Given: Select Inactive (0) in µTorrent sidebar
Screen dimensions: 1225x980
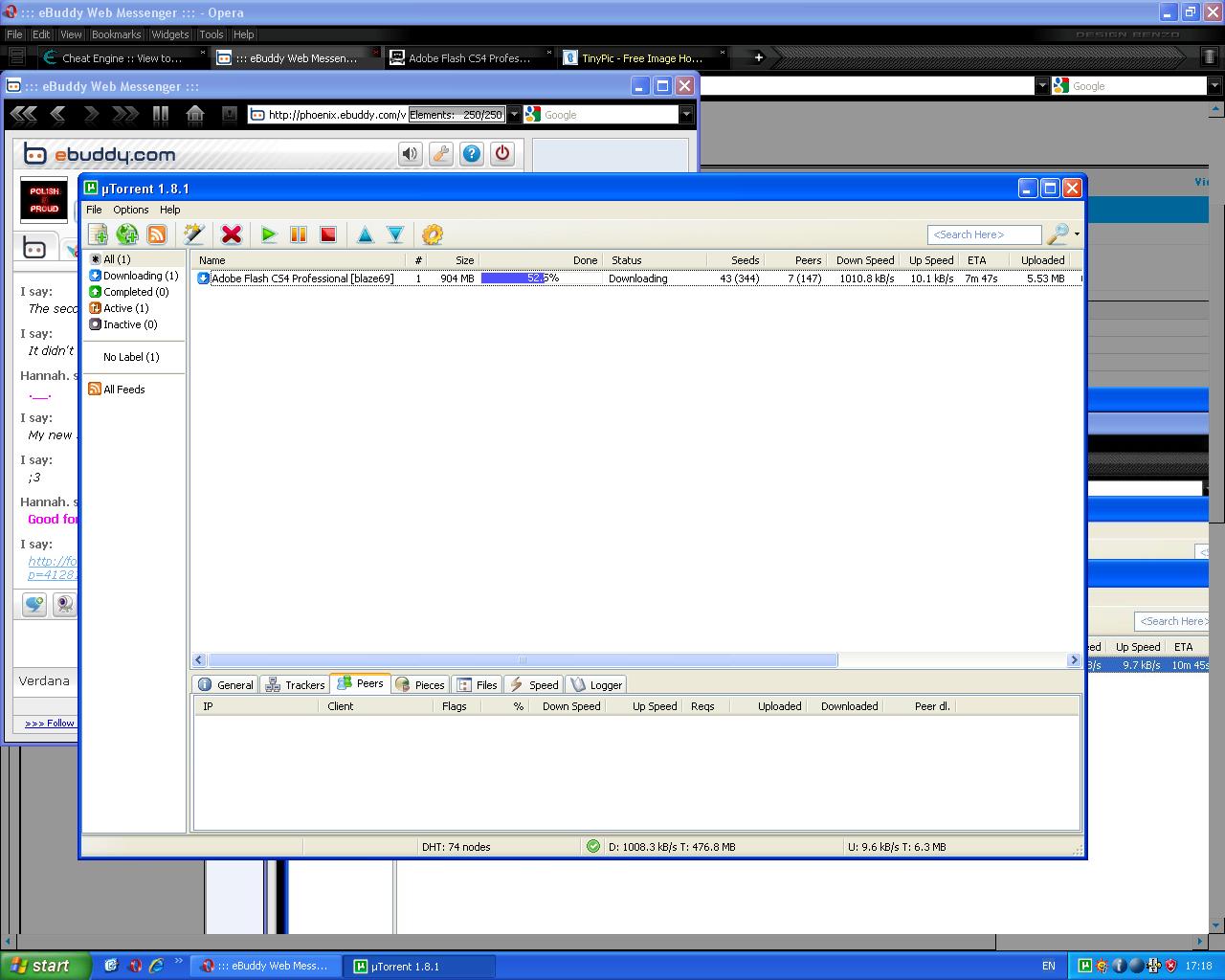Looking at the screenshot, I should [122, 324].
